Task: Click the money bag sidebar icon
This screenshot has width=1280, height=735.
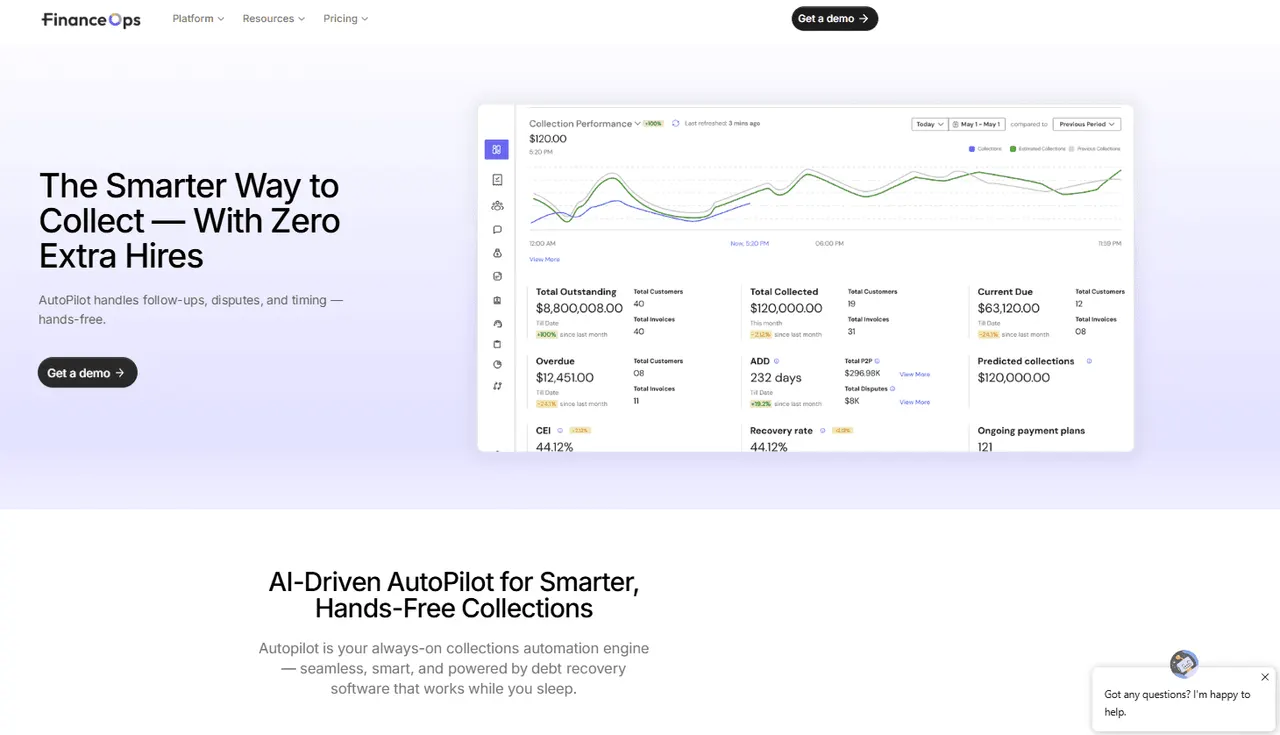Action: tap(497, 253)
